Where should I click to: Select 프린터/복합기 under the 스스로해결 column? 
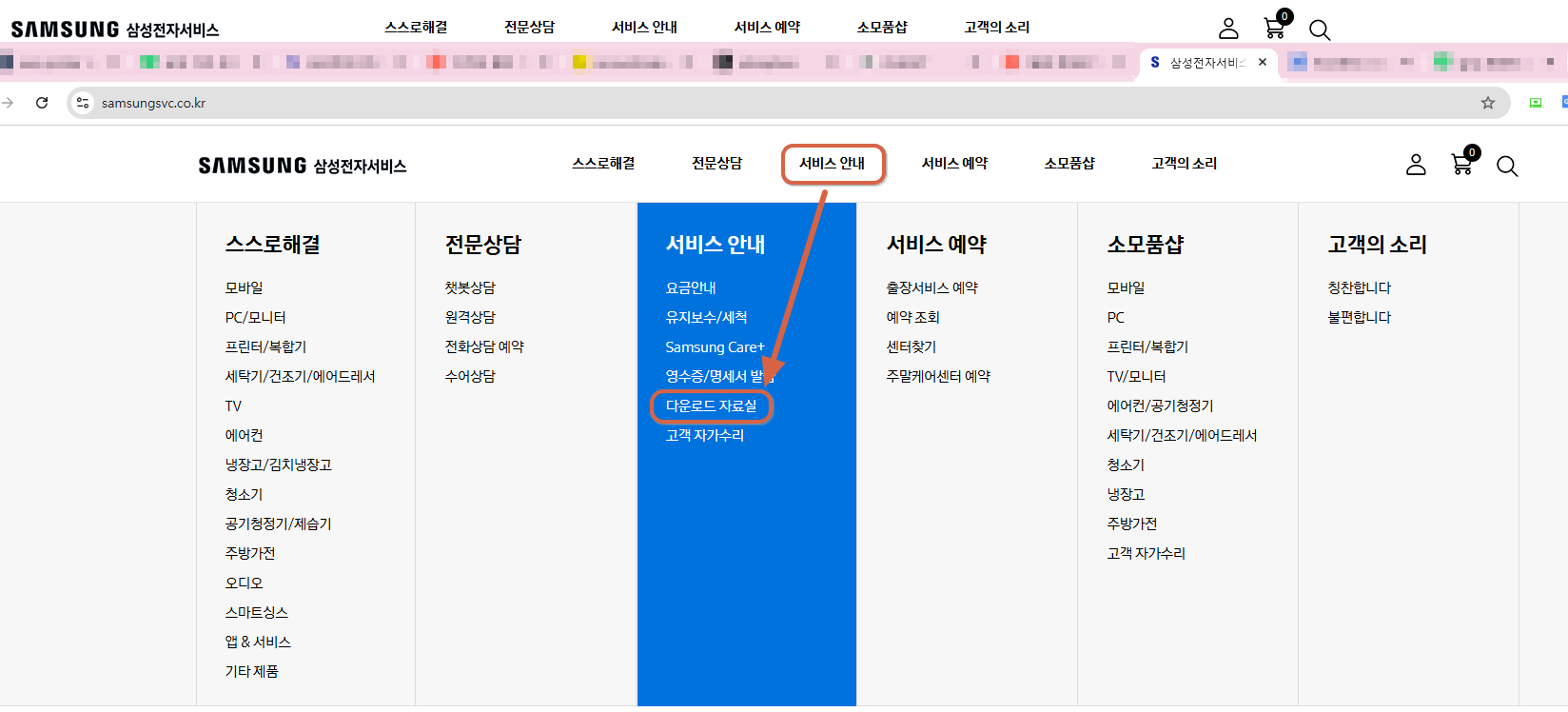click(265, 346)
